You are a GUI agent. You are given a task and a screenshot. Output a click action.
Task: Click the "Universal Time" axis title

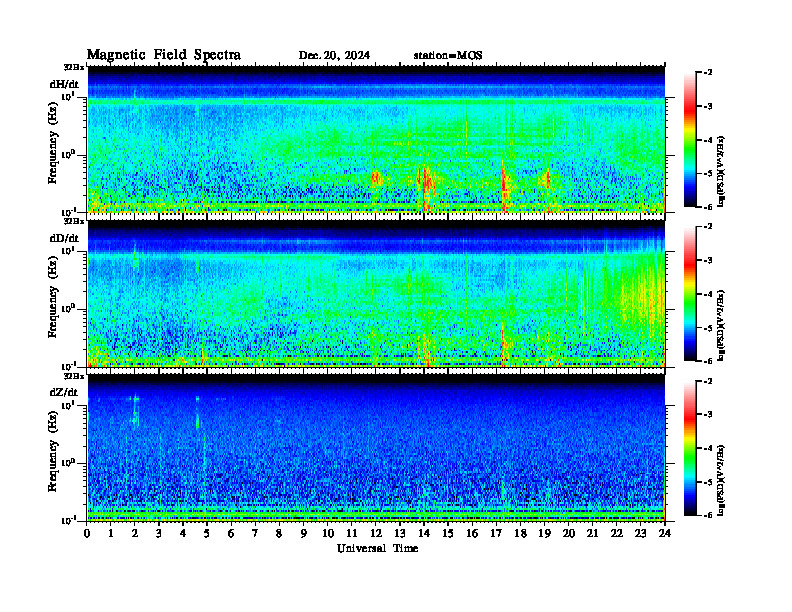377,548
